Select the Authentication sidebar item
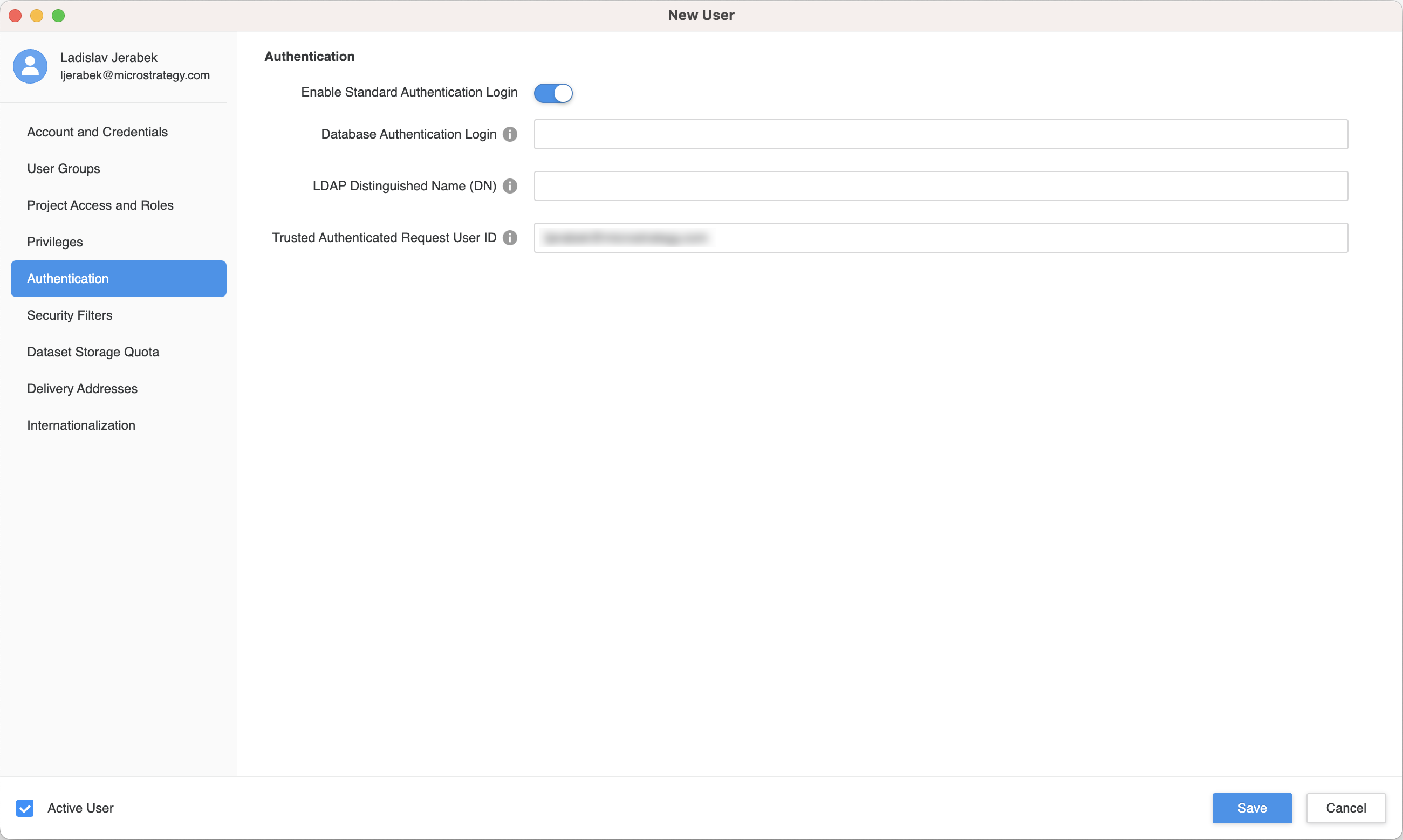Viewport: 1403px width, 840px height. click(x=118, y=279)
